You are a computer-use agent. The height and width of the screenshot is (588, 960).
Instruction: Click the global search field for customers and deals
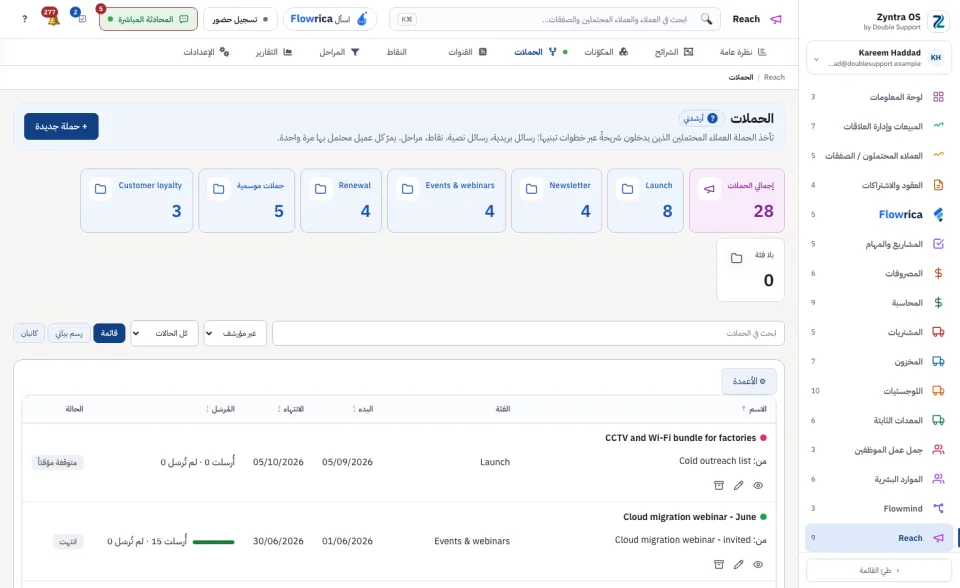click(555, 19)
